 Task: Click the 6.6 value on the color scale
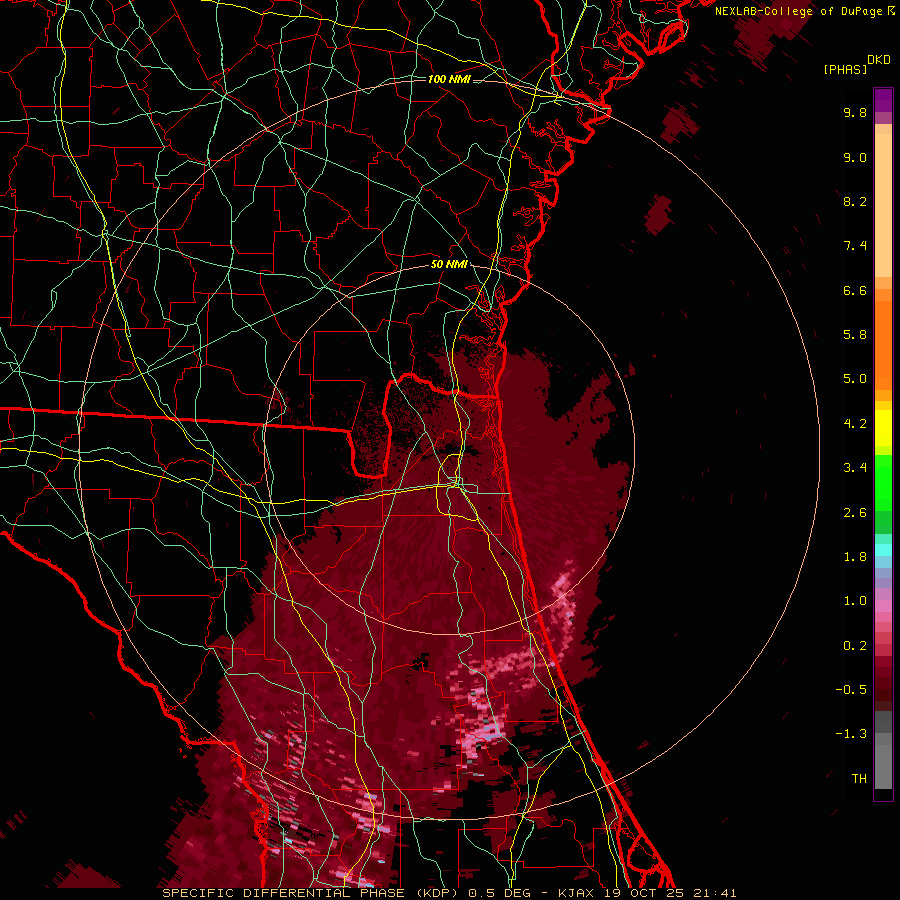tap(855, 290)
